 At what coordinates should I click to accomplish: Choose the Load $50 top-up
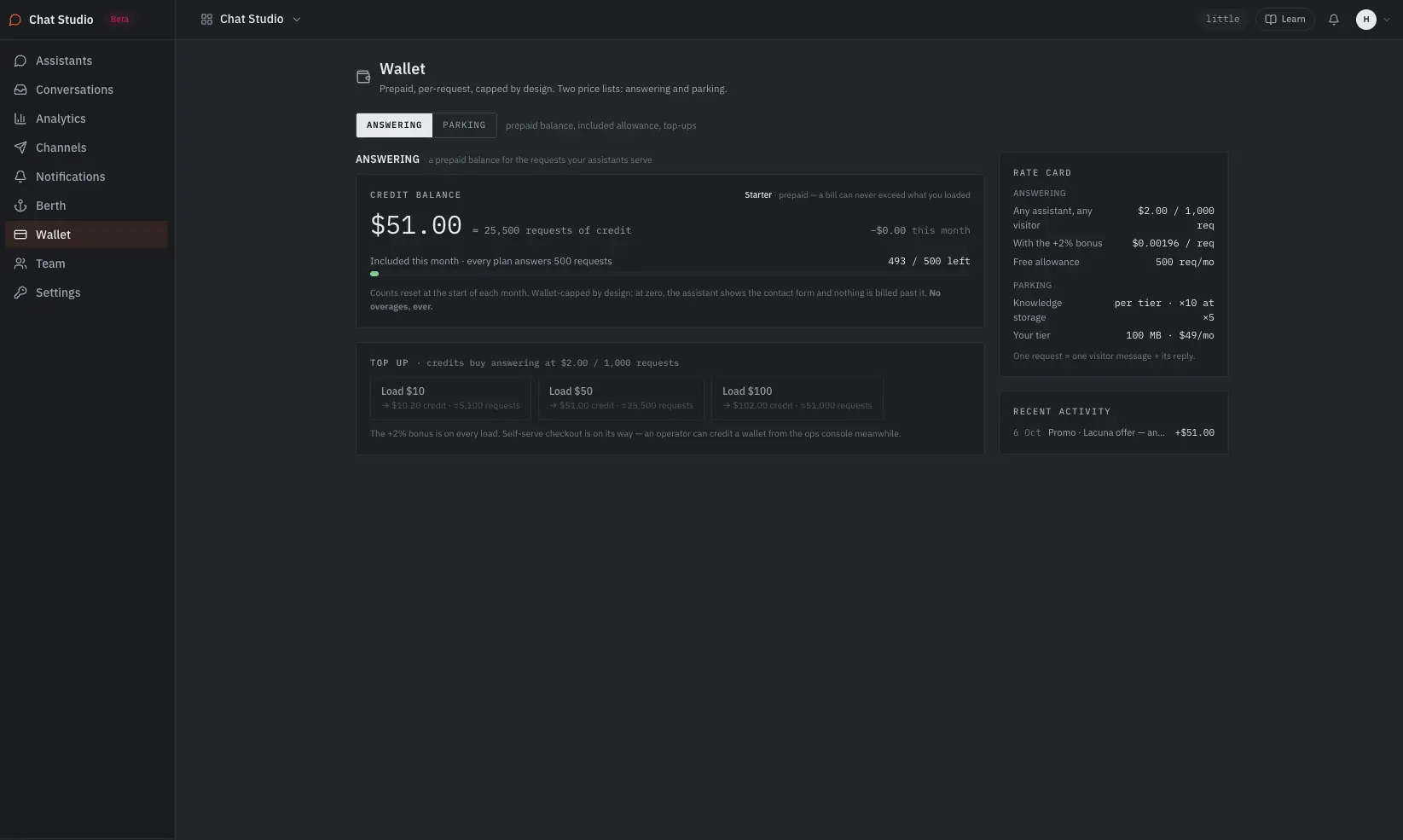coord(621,399)
